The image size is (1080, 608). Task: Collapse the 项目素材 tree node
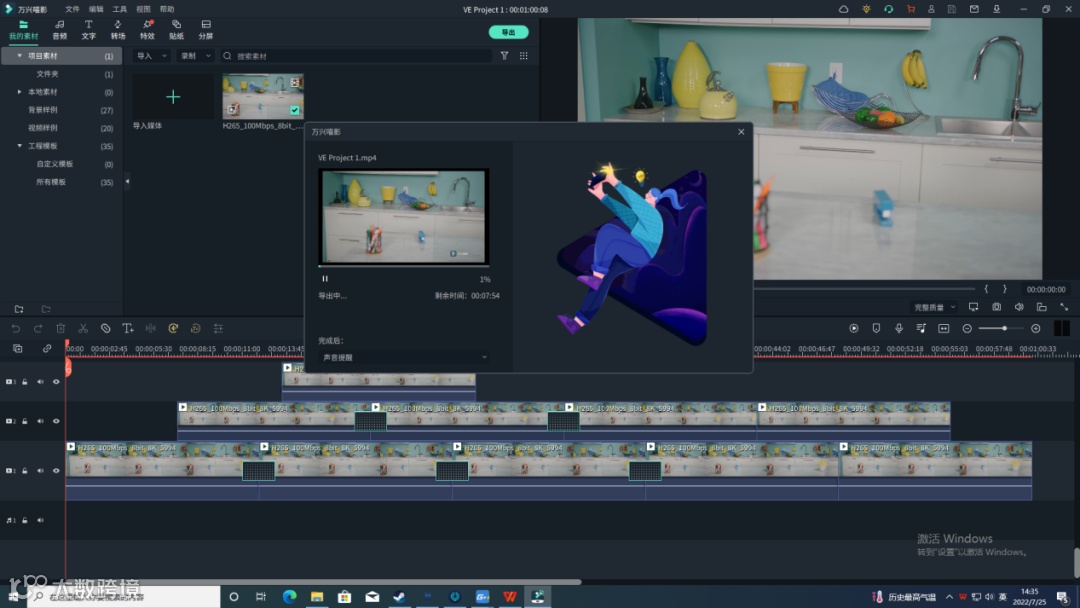pyautogui.click(x=19, y=56)
